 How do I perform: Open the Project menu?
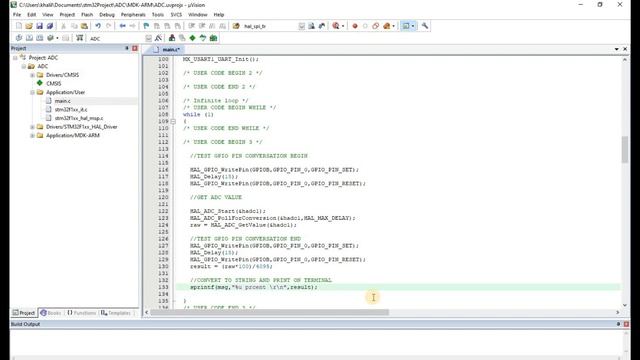point(67,15)
